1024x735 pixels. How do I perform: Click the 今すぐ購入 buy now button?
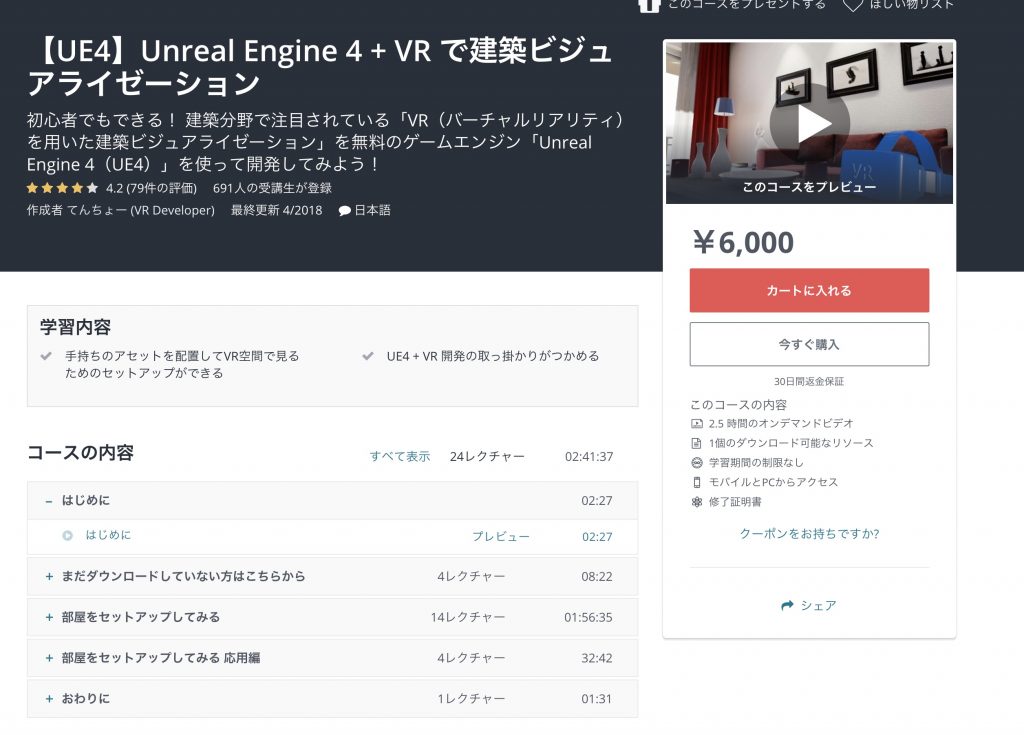(x=809, y=344)
